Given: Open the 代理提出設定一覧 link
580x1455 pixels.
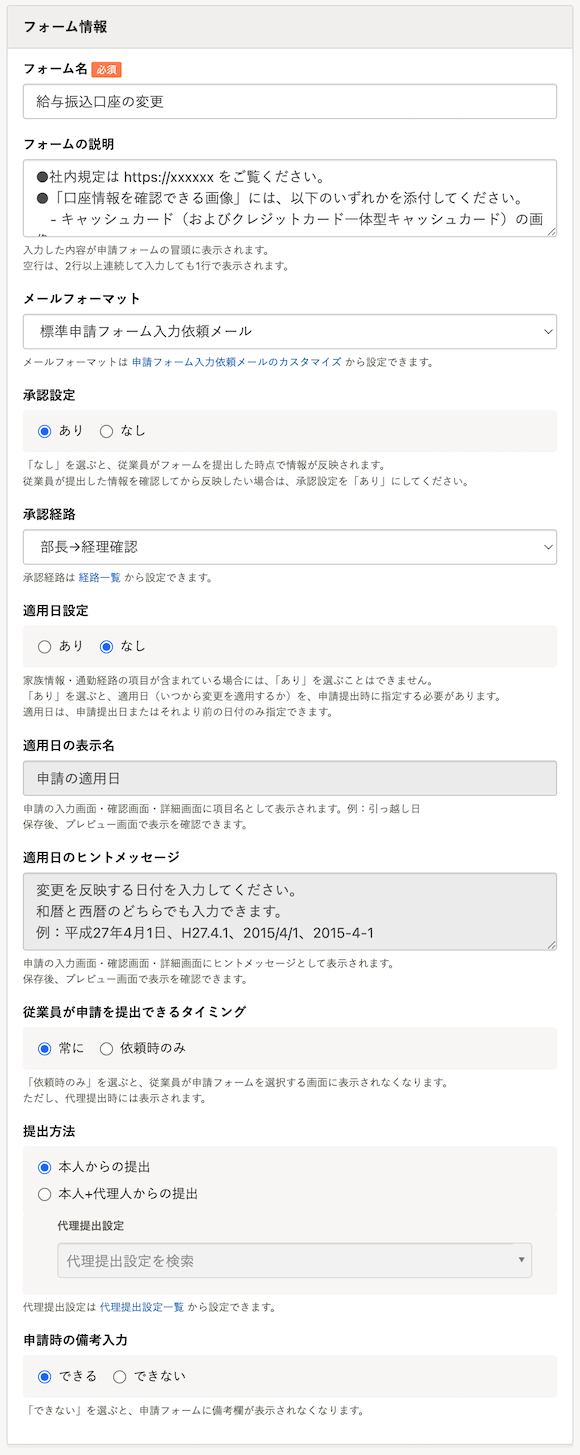Looking at the screenshot, I should [142, 1306].
